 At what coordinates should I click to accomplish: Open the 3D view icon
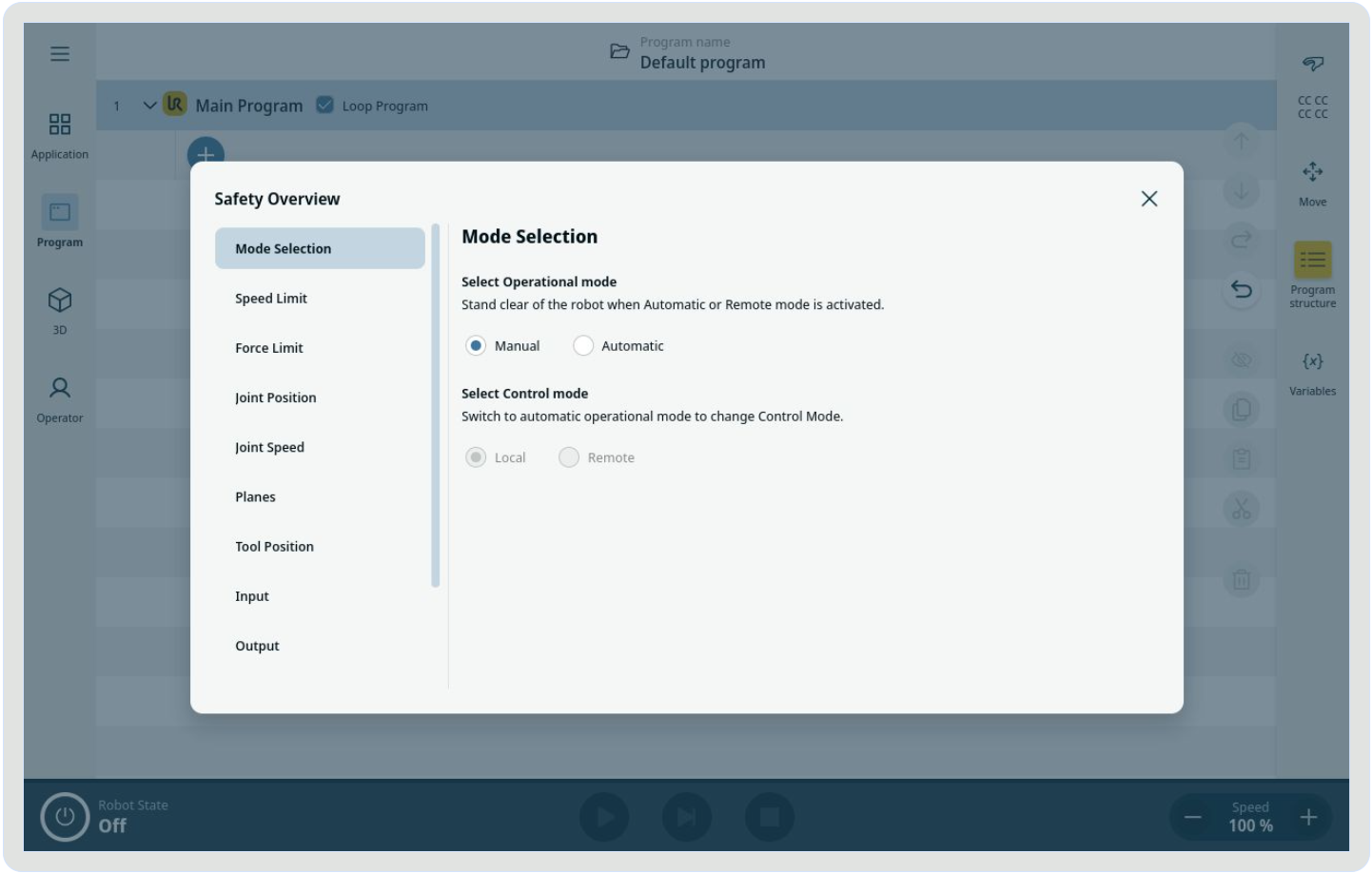pos(60,301)
